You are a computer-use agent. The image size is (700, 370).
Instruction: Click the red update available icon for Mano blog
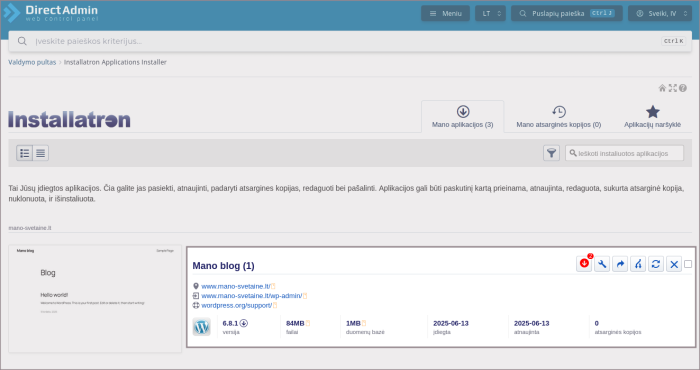coord(584,264)
